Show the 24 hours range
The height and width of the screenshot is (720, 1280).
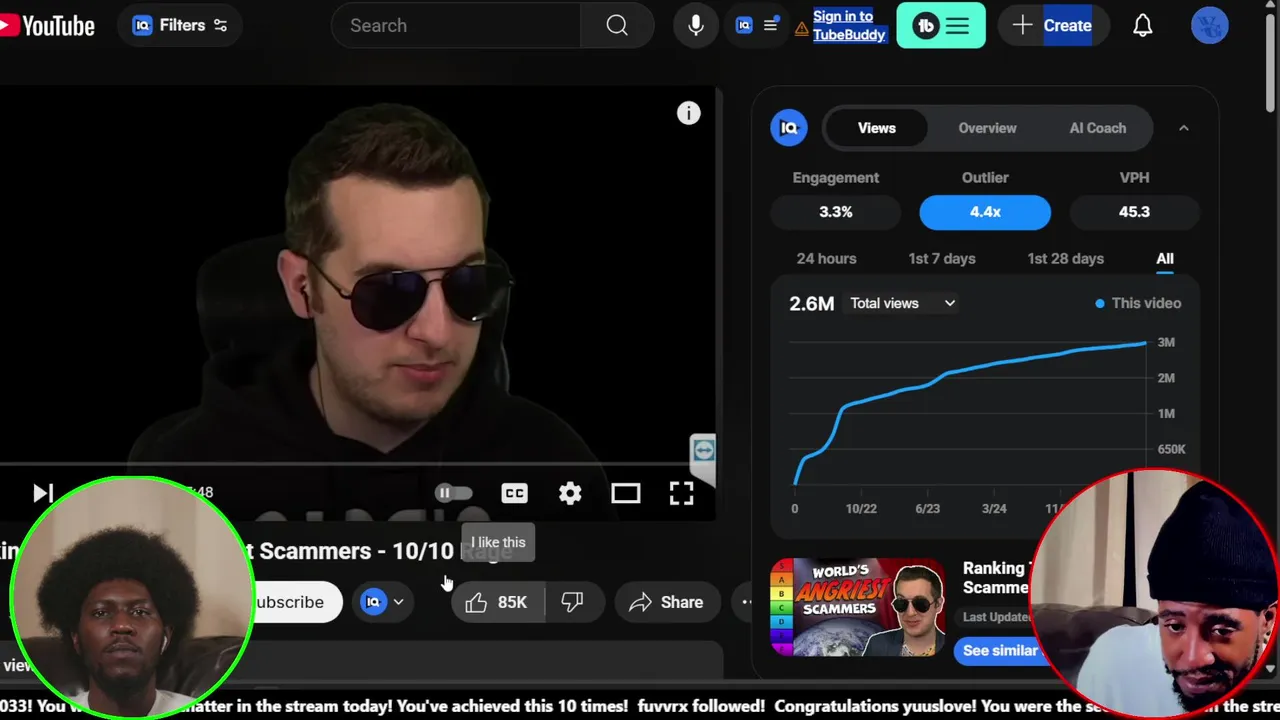tap(826, 258)
